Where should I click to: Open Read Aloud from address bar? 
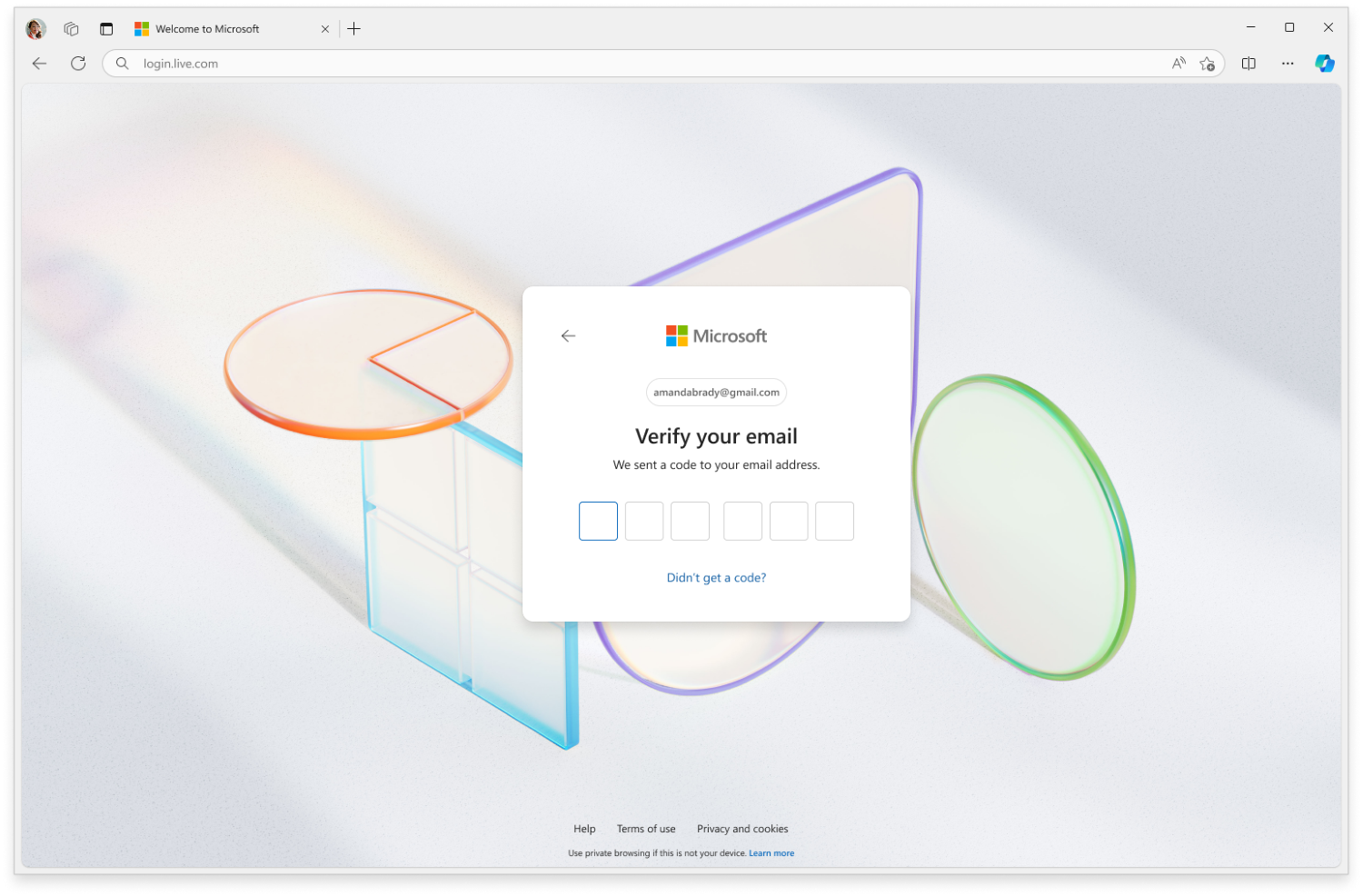[x=1179, y=64]
